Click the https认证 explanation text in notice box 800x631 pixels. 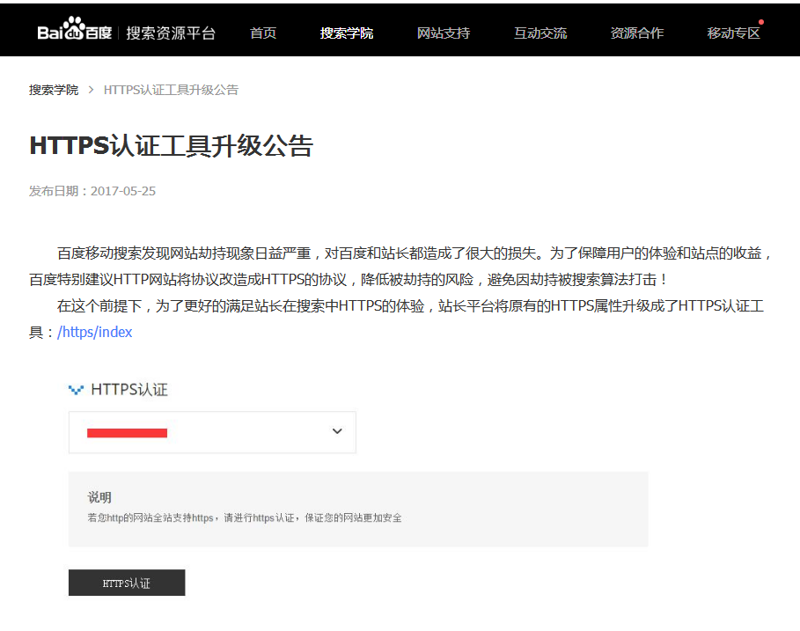244,518
